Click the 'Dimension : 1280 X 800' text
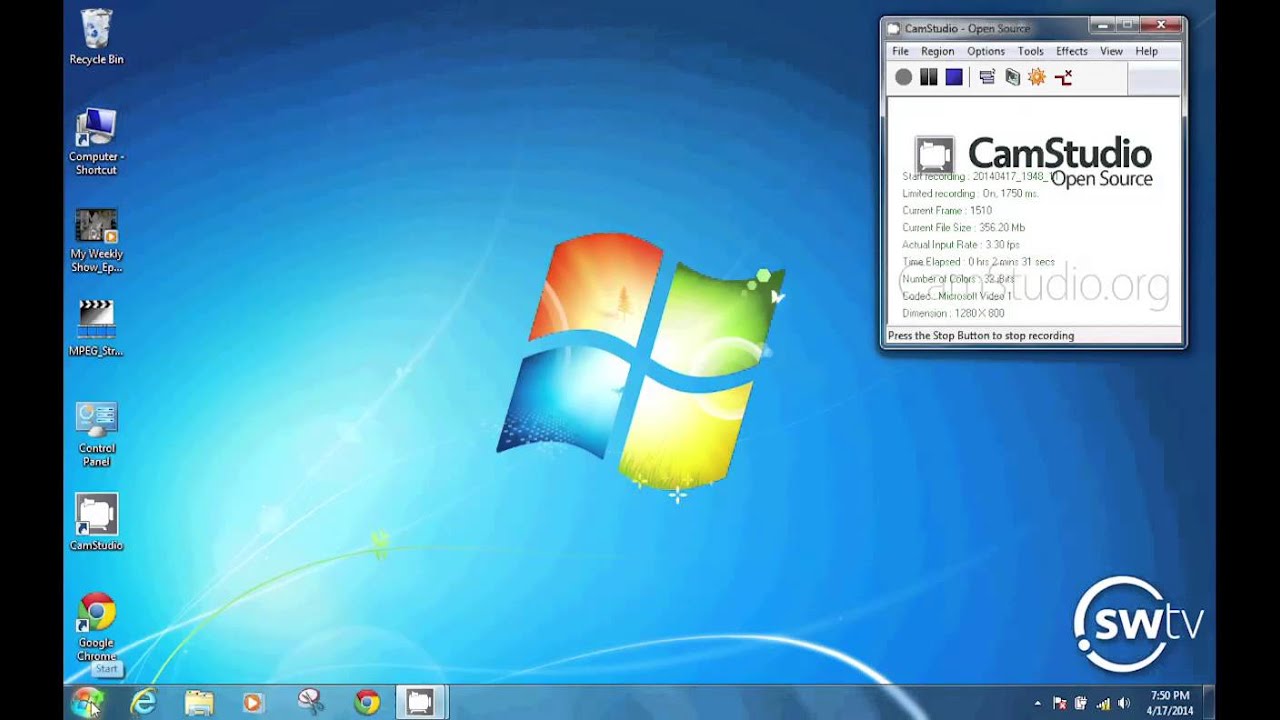This screenshot has height=720, width=1280. [x=953, y=314]
